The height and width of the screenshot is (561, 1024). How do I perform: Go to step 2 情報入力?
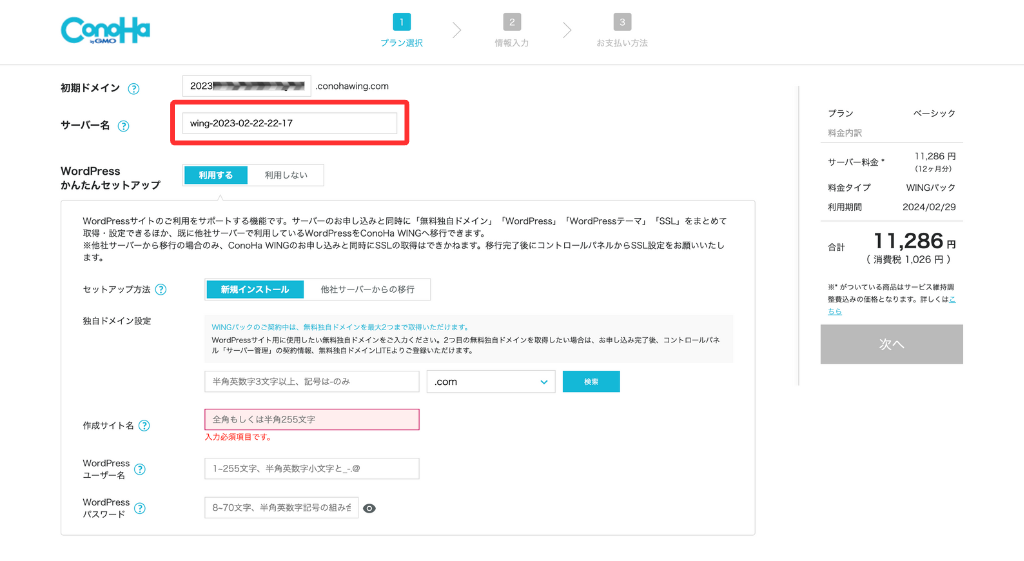511,31
